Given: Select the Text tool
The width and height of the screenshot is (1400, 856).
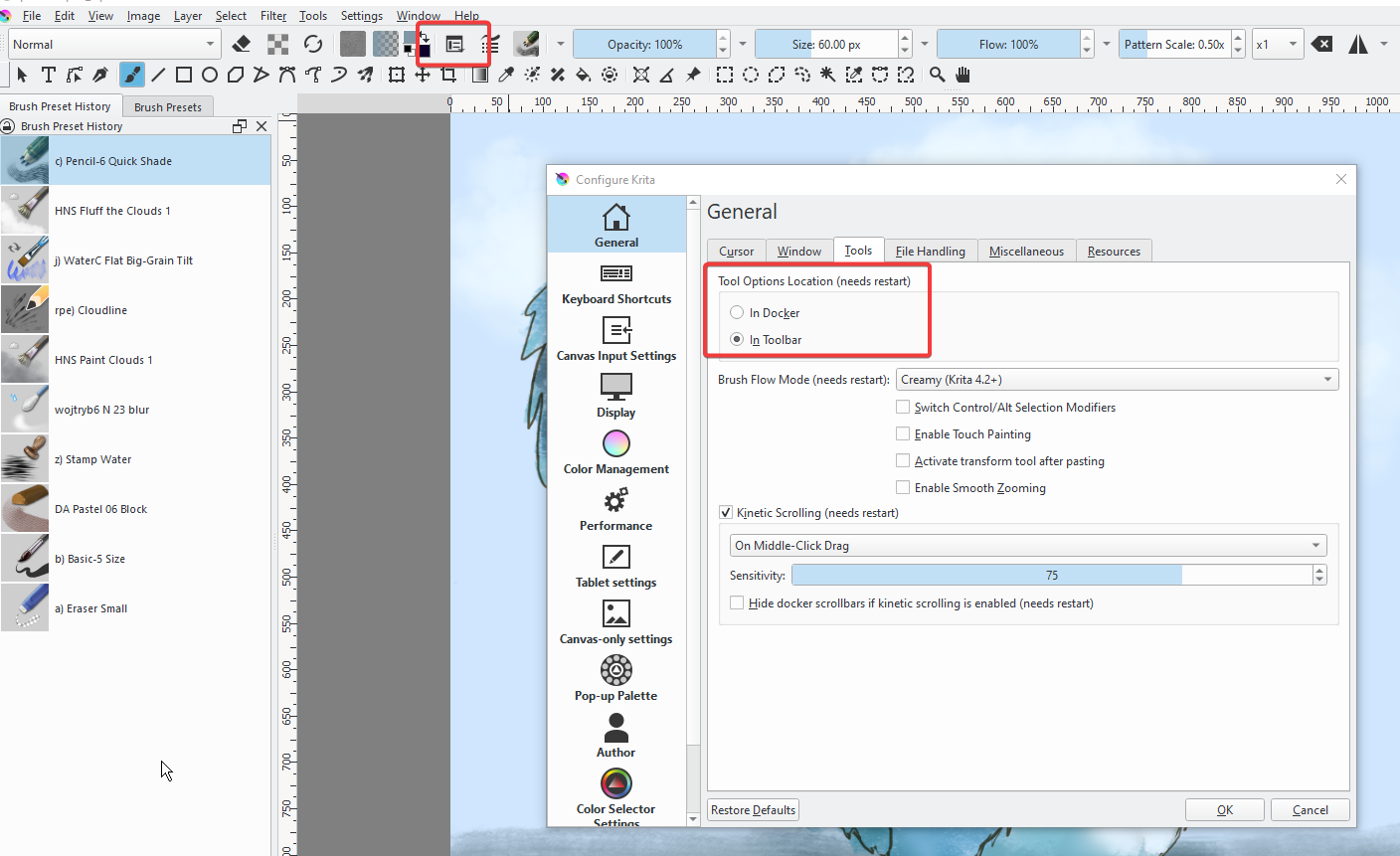Looking at the screenshot, I should click(x=48, y=75).
